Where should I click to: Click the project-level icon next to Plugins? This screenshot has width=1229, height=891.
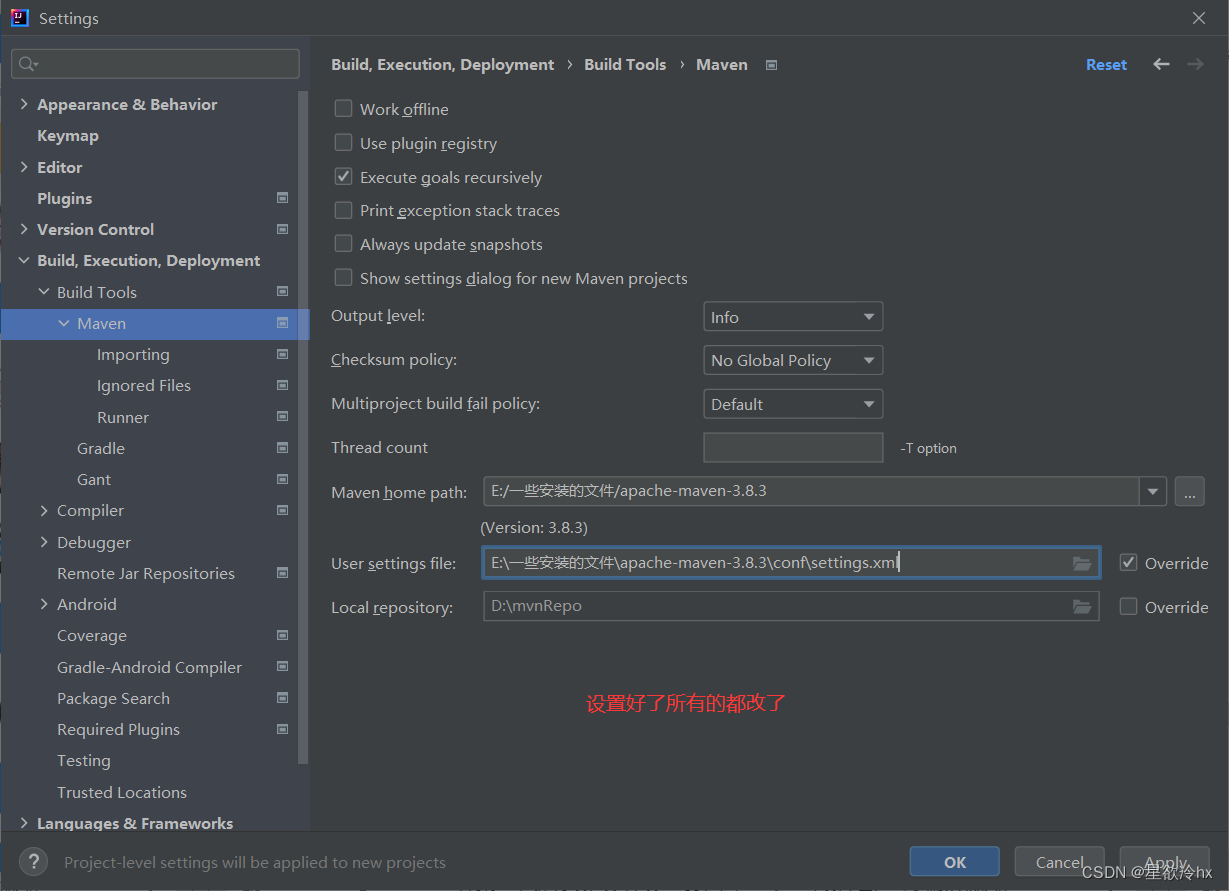pyautogui.click(x=282, y=198)
